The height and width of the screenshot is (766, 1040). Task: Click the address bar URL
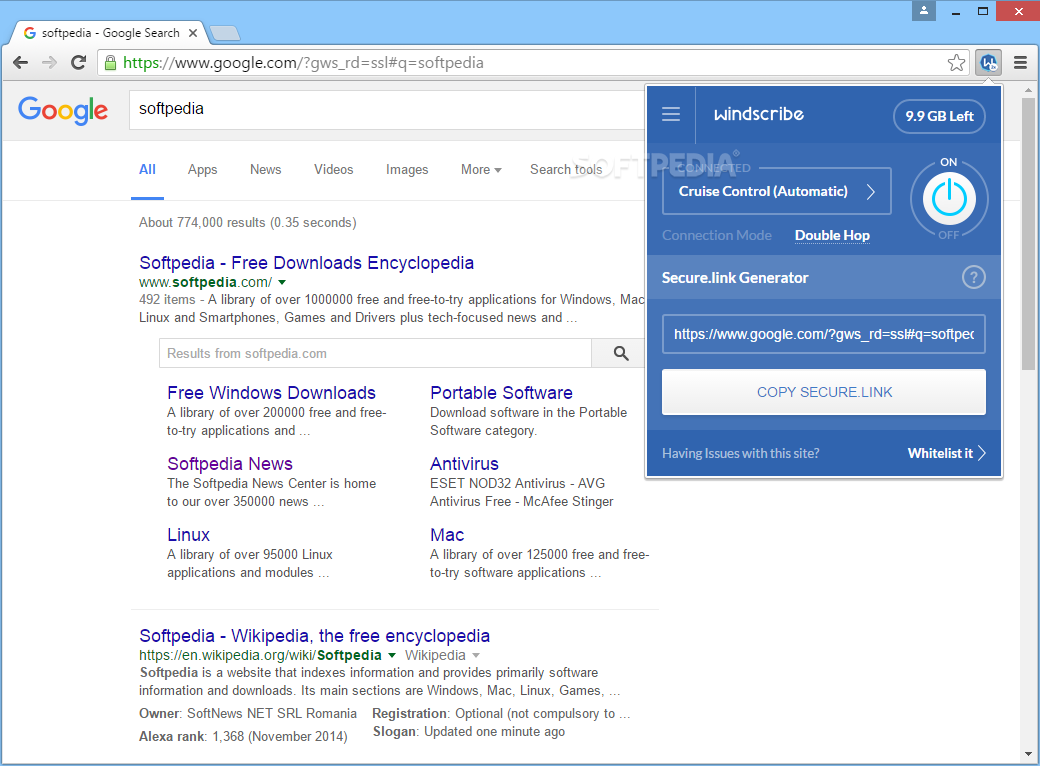[303, 63]
